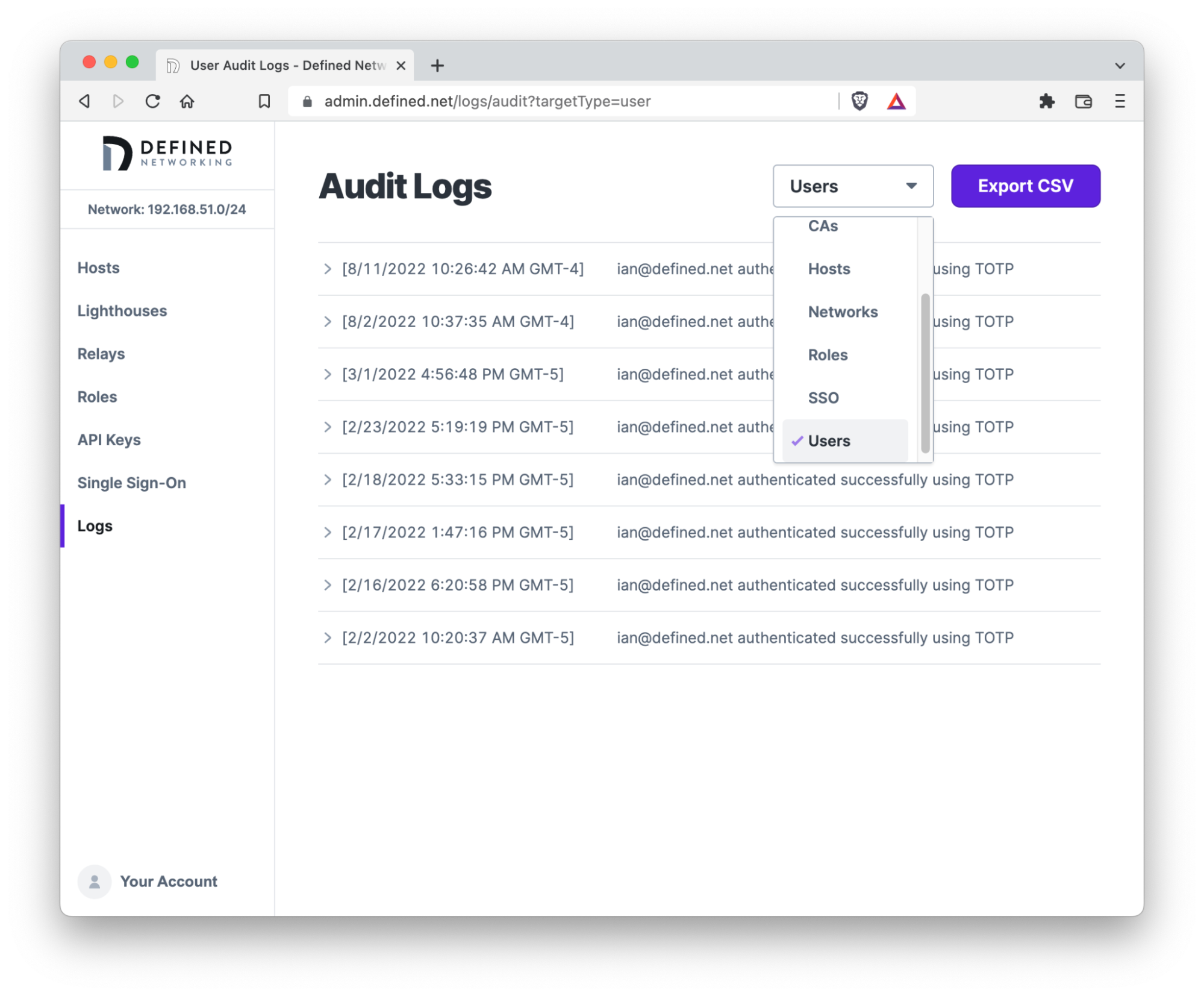The width and height of the screenshot is (1204, 996).
Task: Expand the 2/18/2022 log entry
Action: [x=328, y=479]
